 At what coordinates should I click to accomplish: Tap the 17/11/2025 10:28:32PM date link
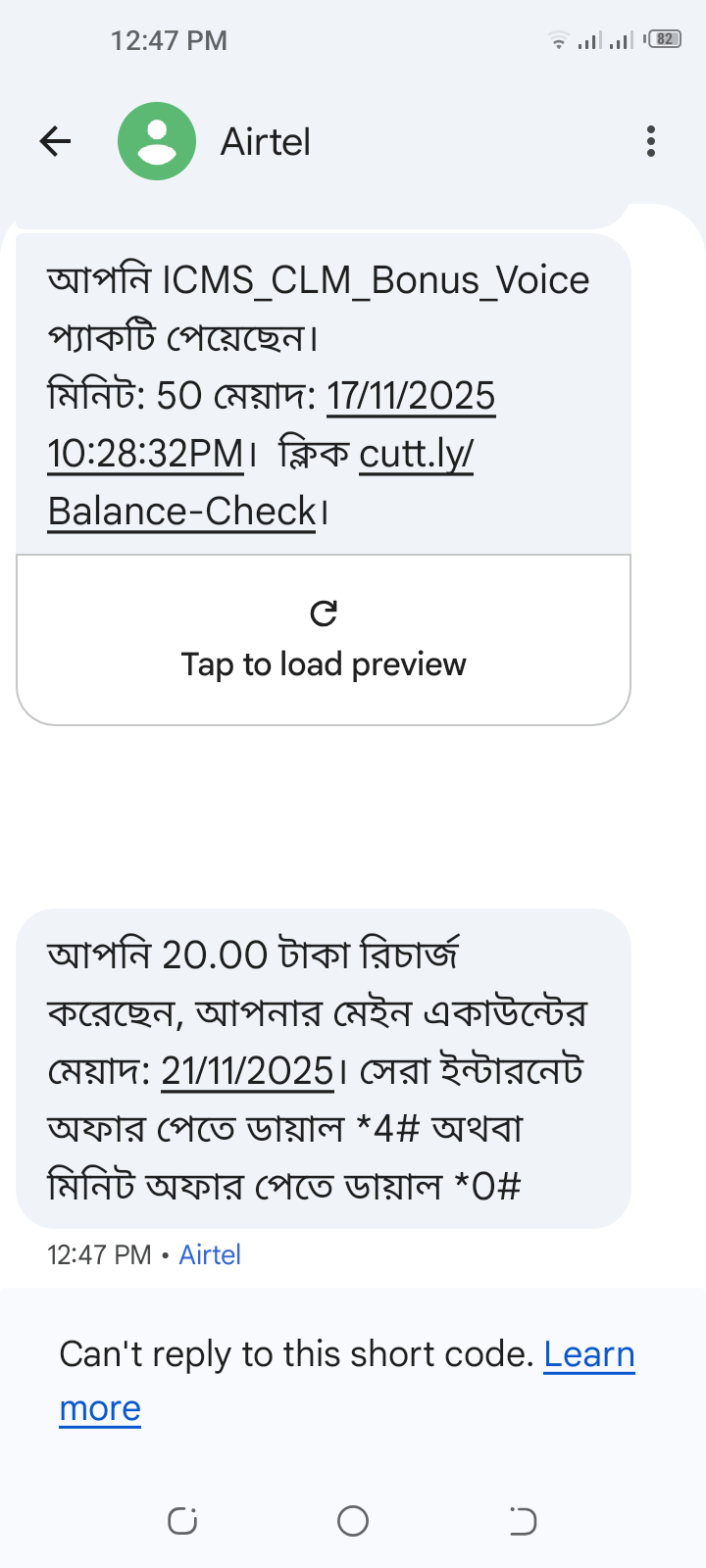(x=410, y=397)
